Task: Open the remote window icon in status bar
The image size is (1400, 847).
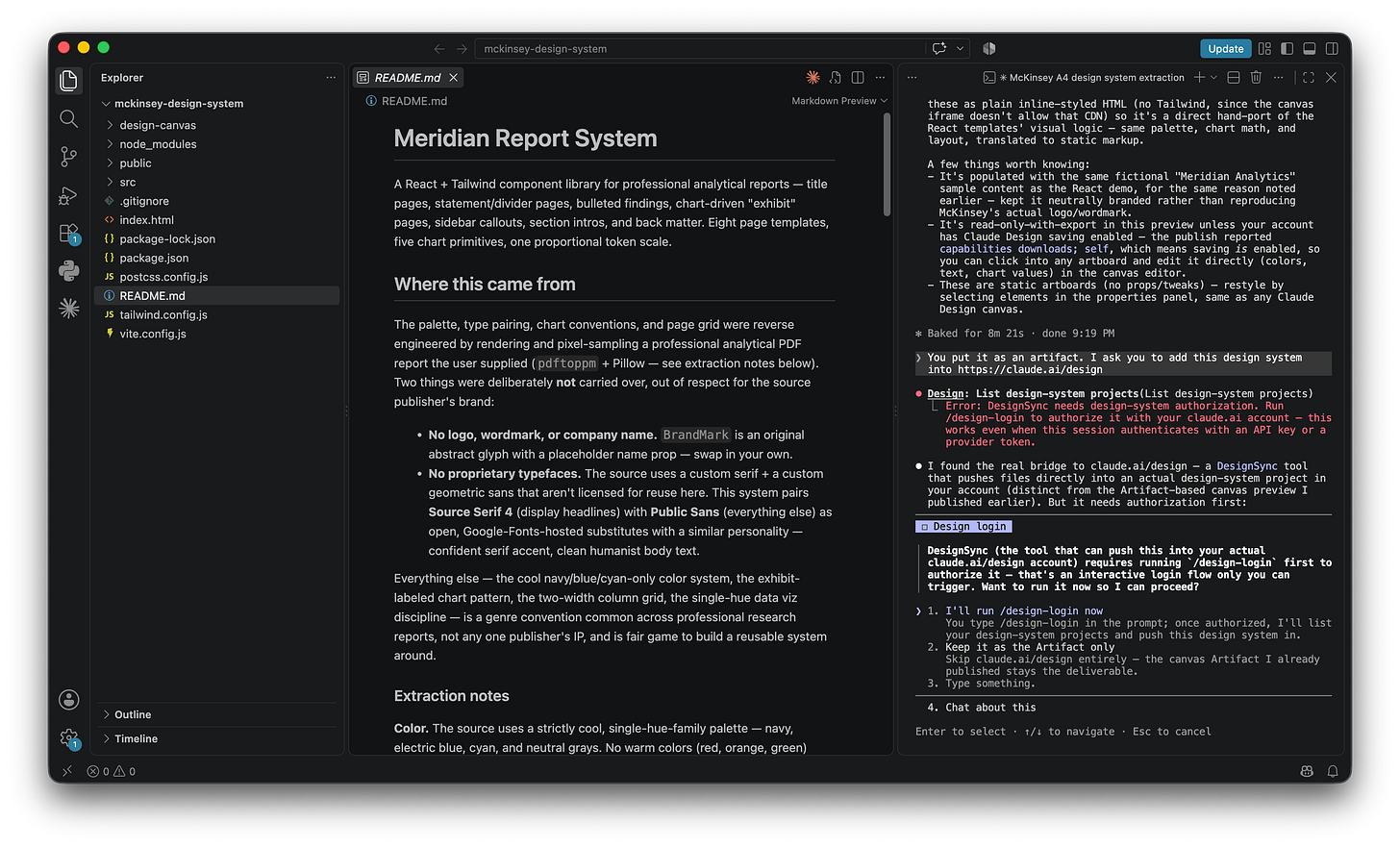Action: click(x=66, y=771)
